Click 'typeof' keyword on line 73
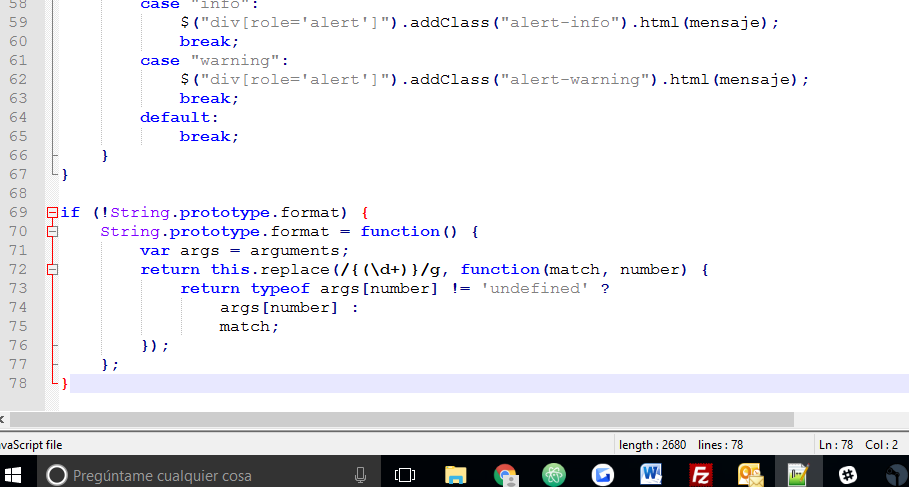 (x=280, y=289)
